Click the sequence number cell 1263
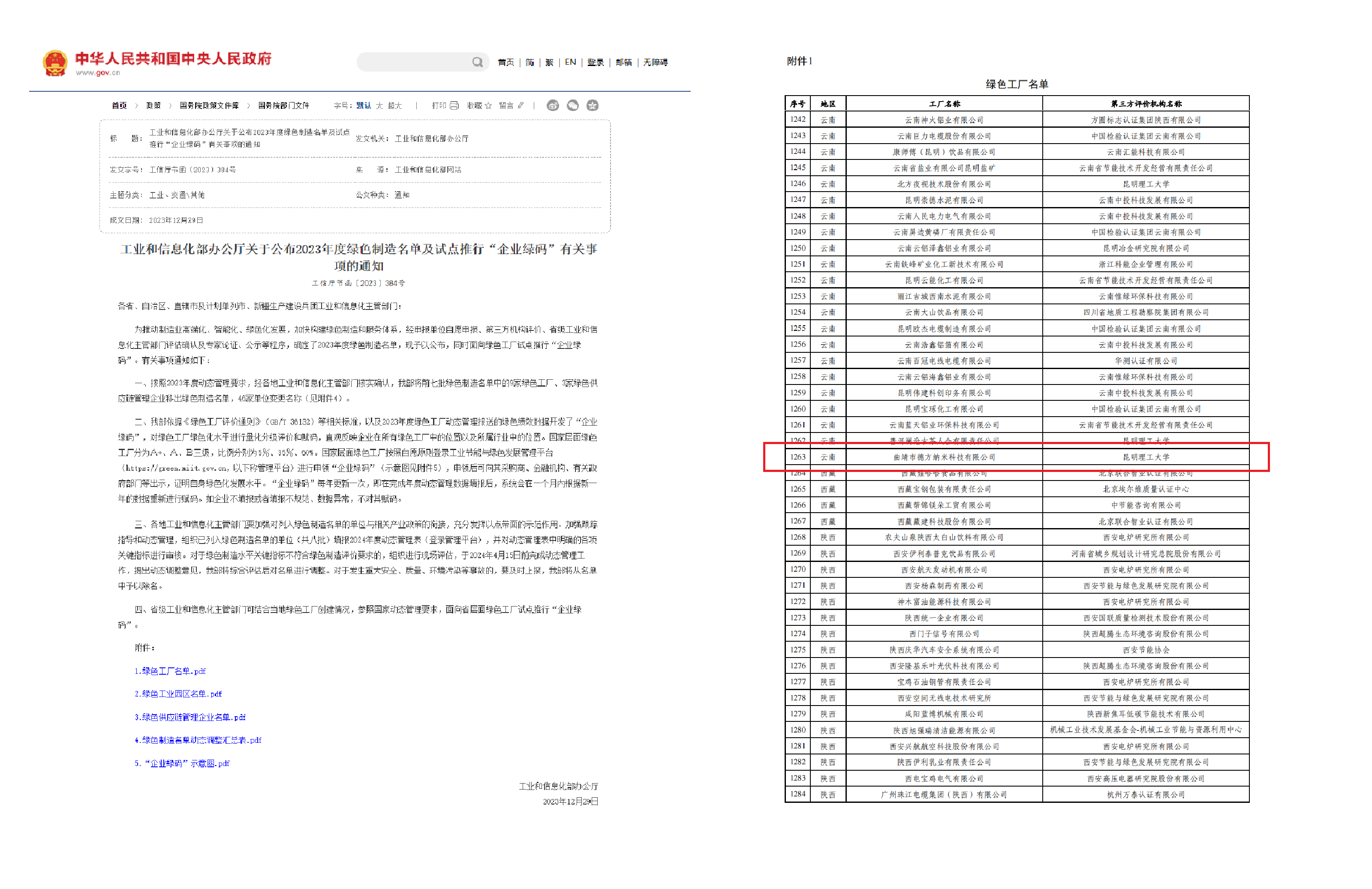This screenshot has height=889, width=1372. pyautogui.click(x=798, y=457)
